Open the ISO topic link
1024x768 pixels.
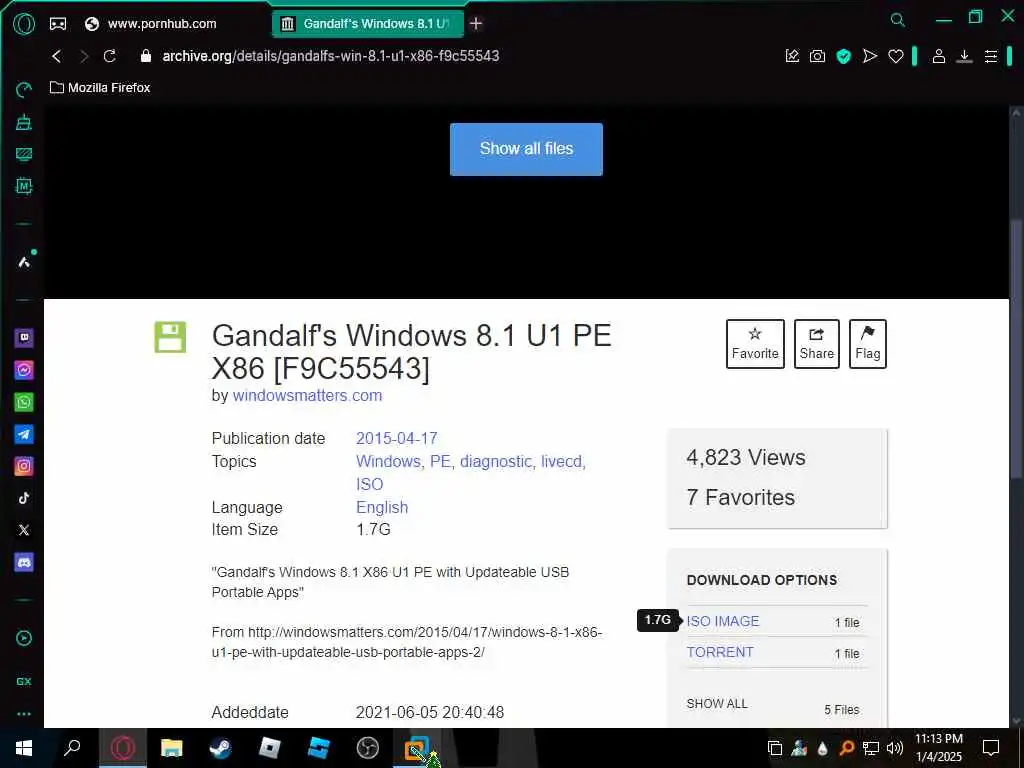[x=370, y=485]
